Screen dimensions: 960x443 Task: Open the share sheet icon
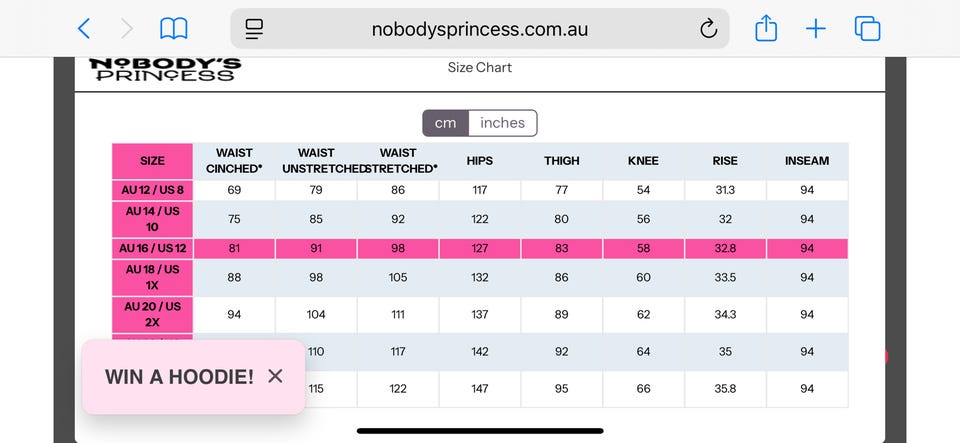(x=766, y=28)
